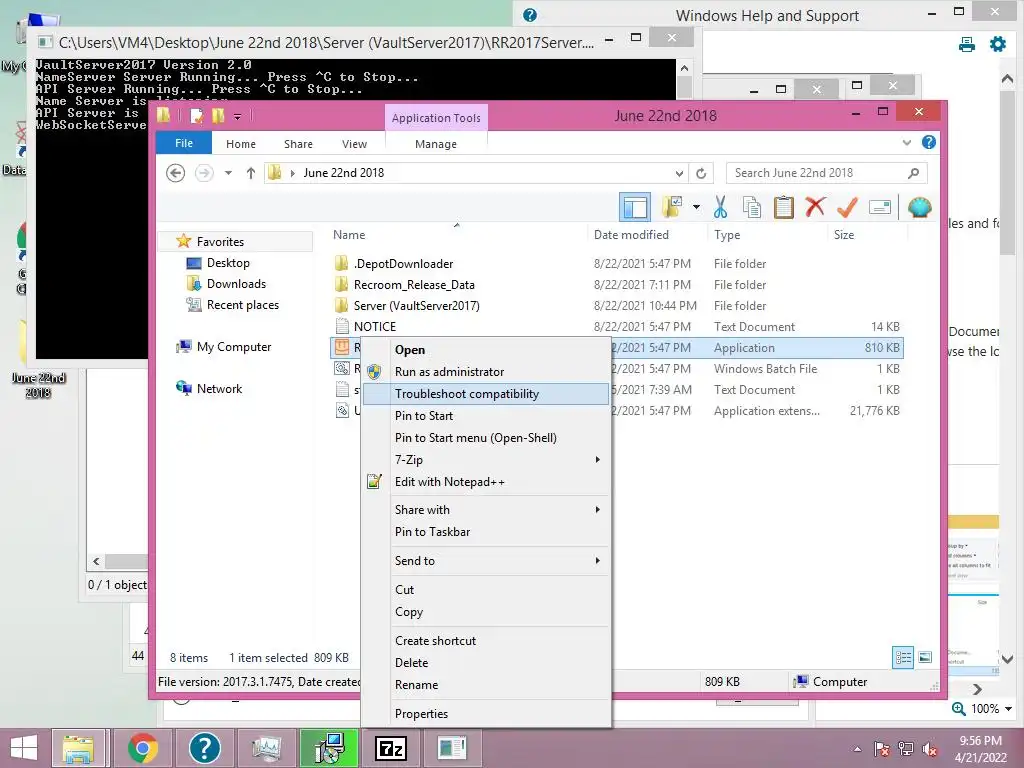Switch to large icons view in status bar
Screen dimensions: 1024x768
pos(925,657)
